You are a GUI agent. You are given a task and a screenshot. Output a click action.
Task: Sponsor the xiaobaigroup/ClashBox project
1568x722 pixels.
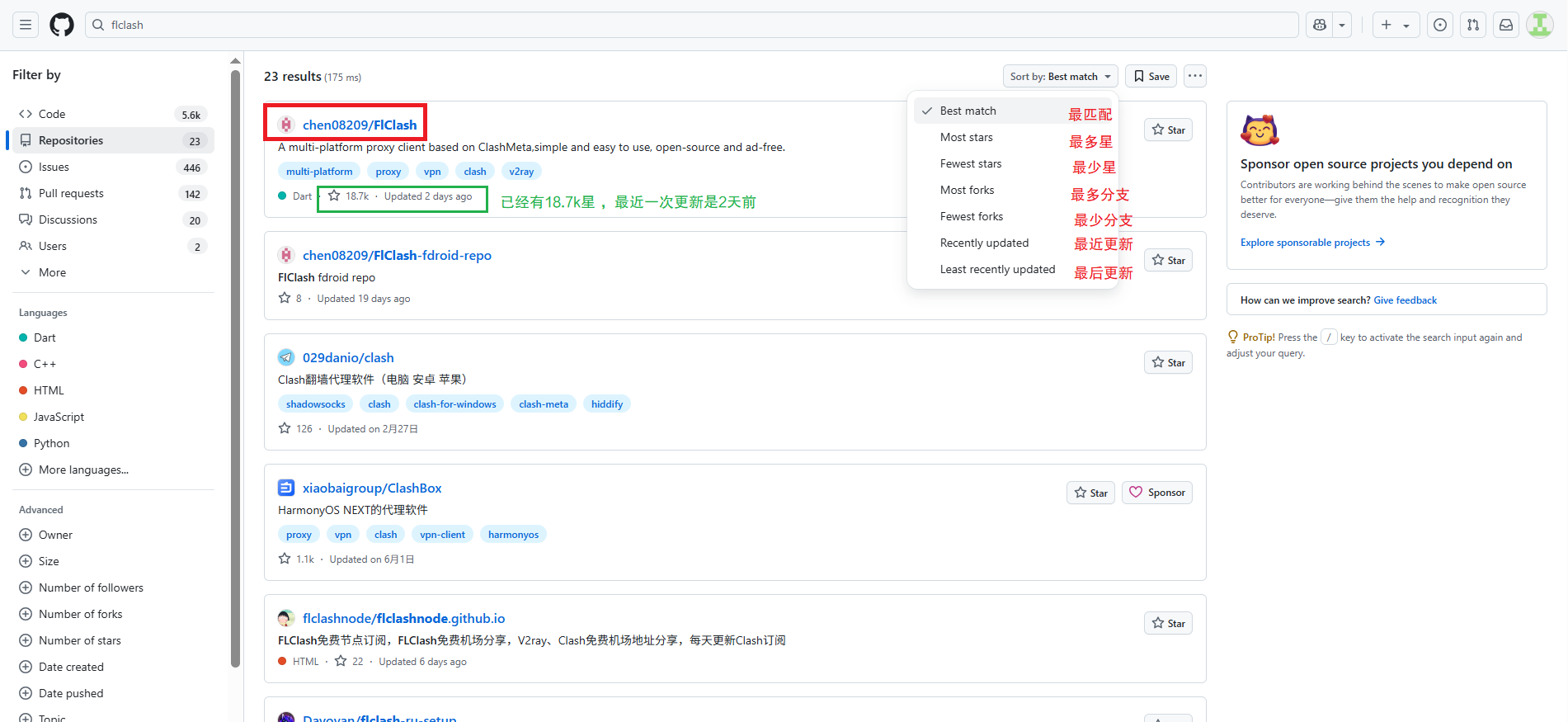[1157, 493]
